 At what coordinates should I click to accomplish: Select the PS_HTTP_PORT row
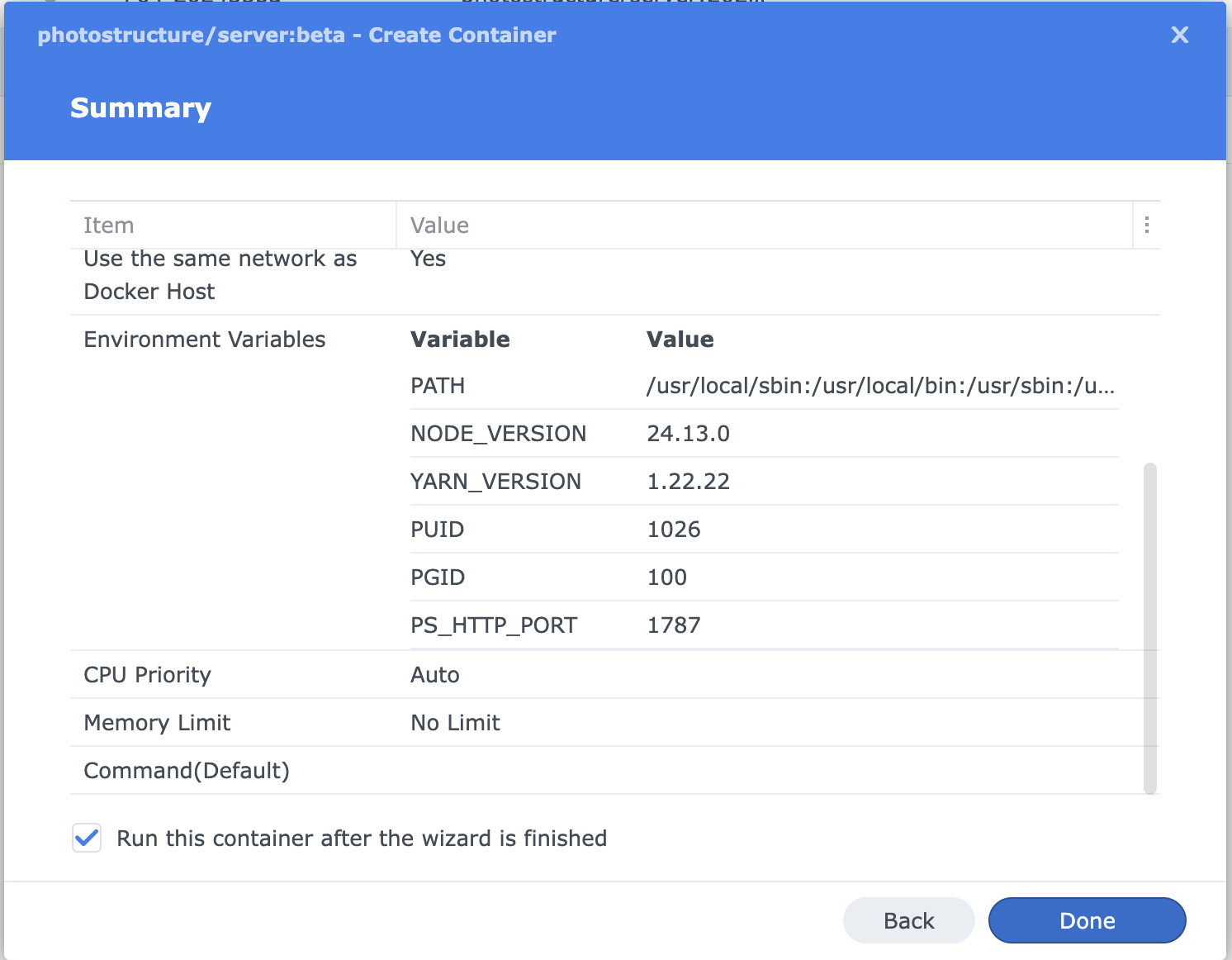click(x=494, y=625)
